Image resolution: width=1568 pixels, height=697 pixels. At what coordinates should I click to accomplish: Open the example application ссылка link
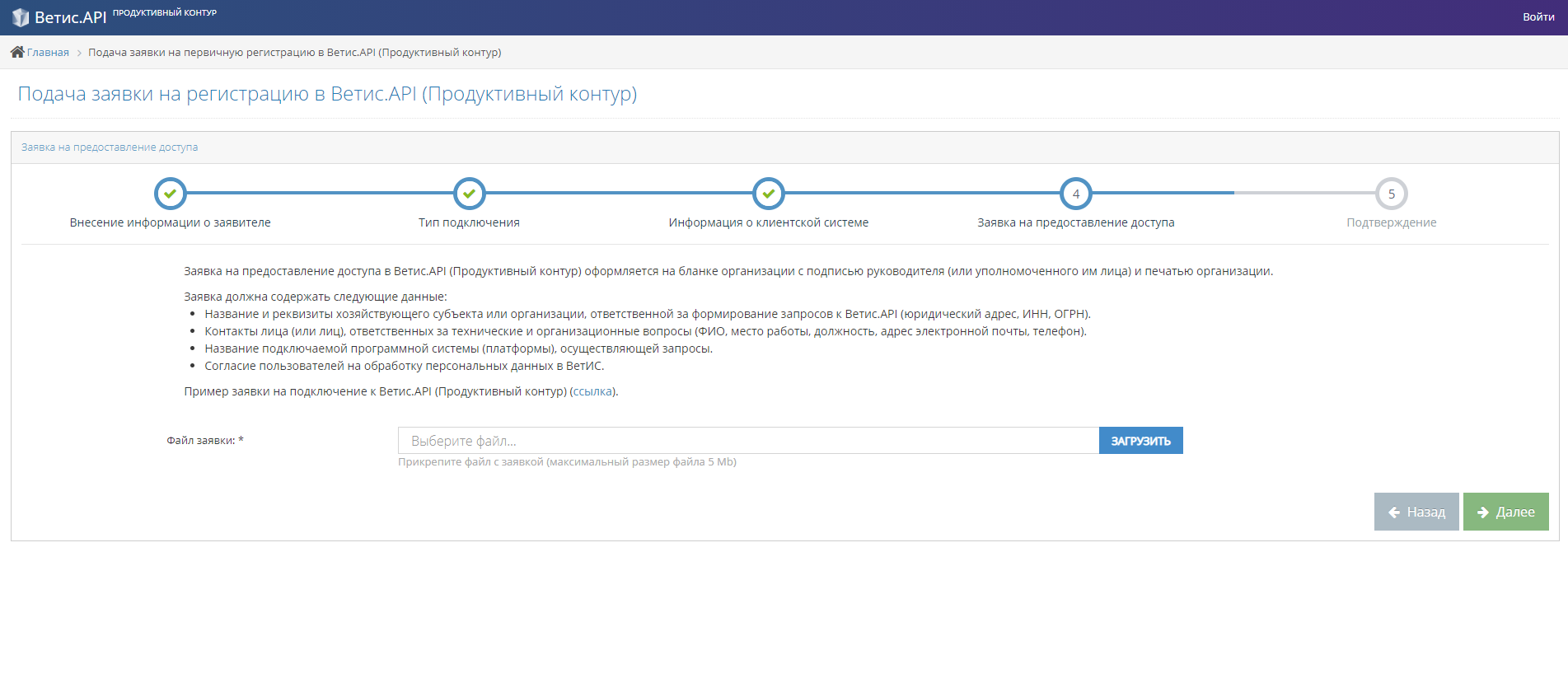(592, 391)
